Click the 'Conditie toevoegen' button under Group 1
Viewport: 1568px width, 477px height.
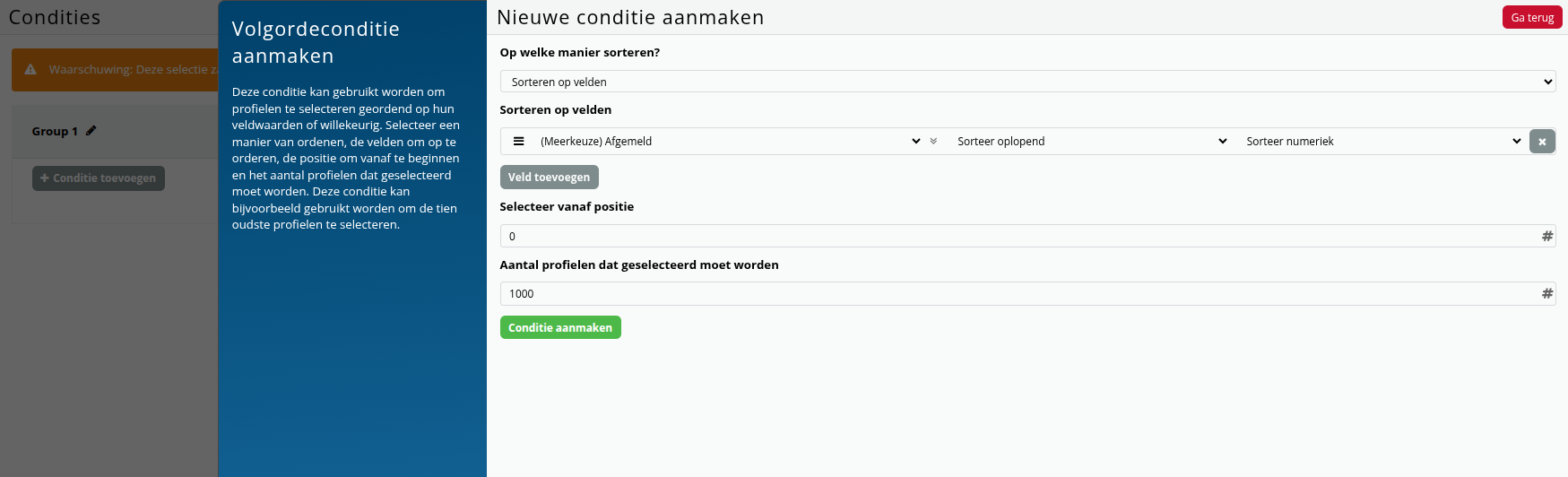[99, 178]
